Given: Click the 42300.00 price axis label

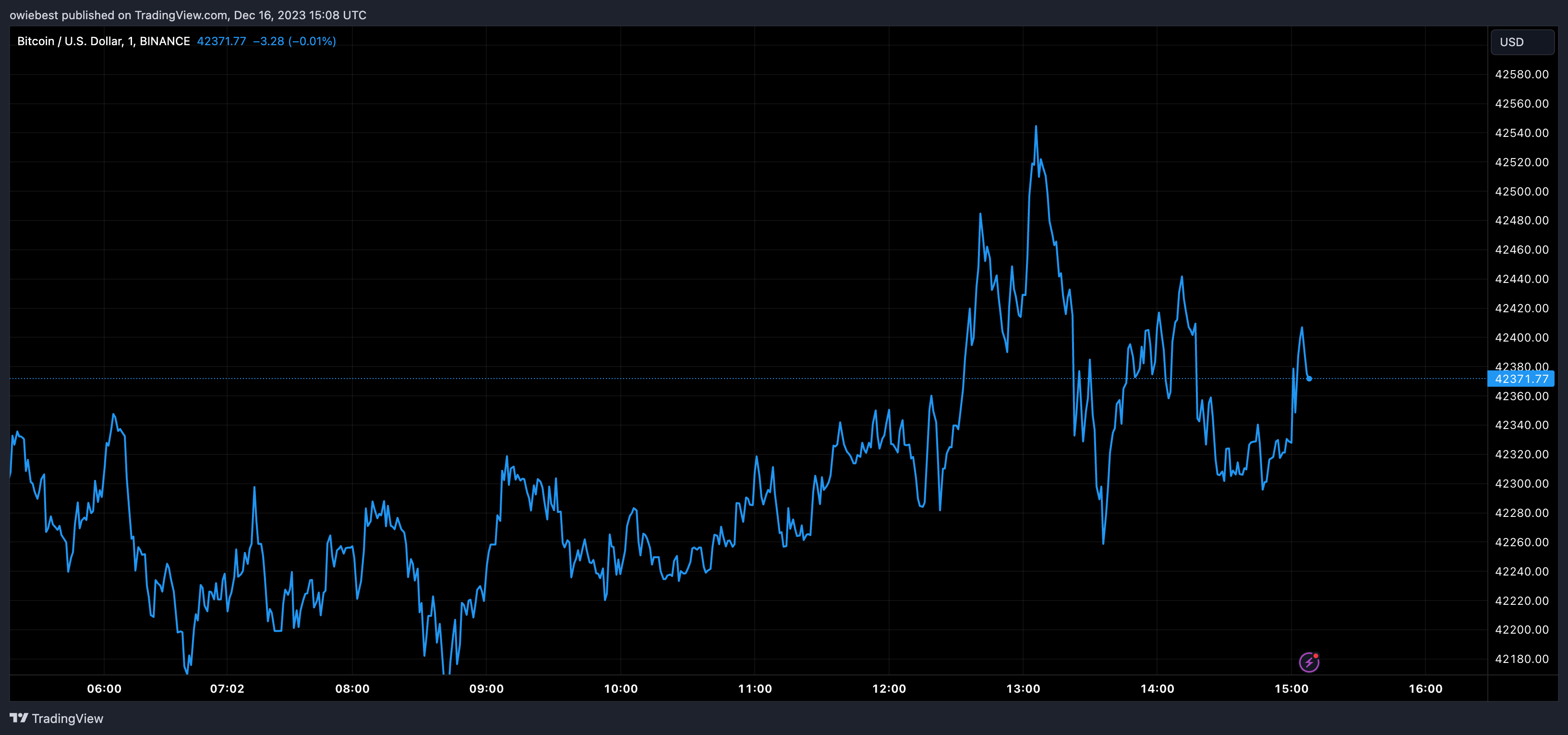Looking at the screenshot, I should coord(1522,483).
